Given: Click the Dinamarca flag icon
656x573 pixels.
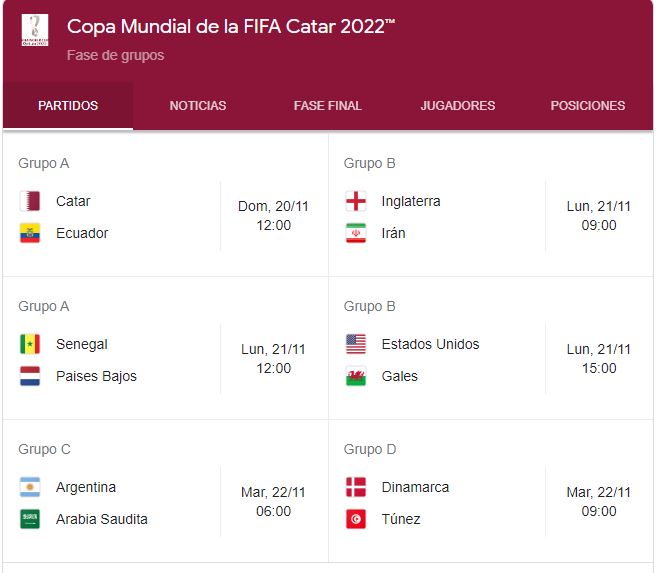Looking at the screenshot, I should (x=356, y=487).
